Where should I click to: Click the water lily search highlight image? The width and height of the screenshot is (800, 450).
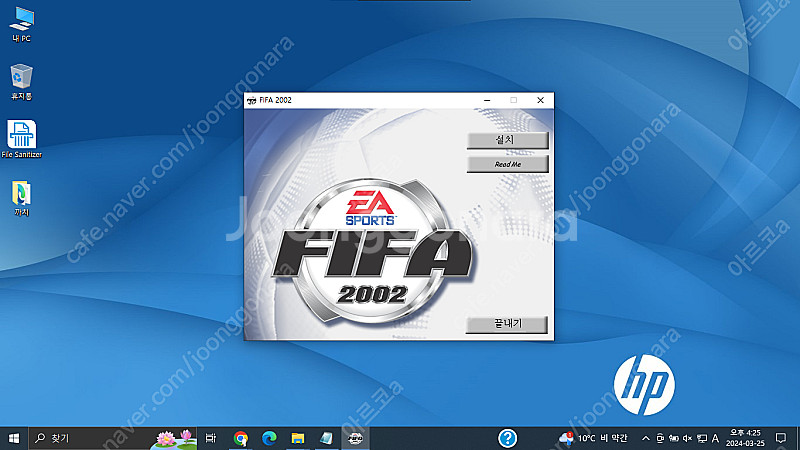pyautogui.click(x=174, y=439)
